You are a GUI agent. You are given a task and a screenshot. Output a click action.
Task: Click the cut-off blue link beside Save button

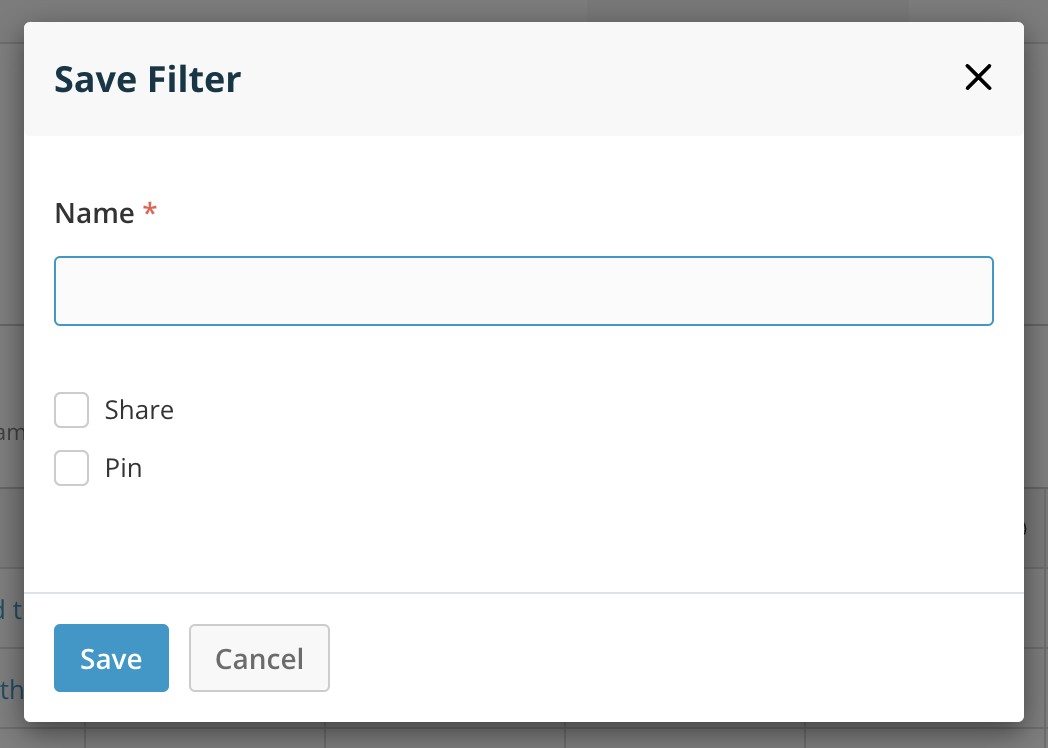[11, 690]
